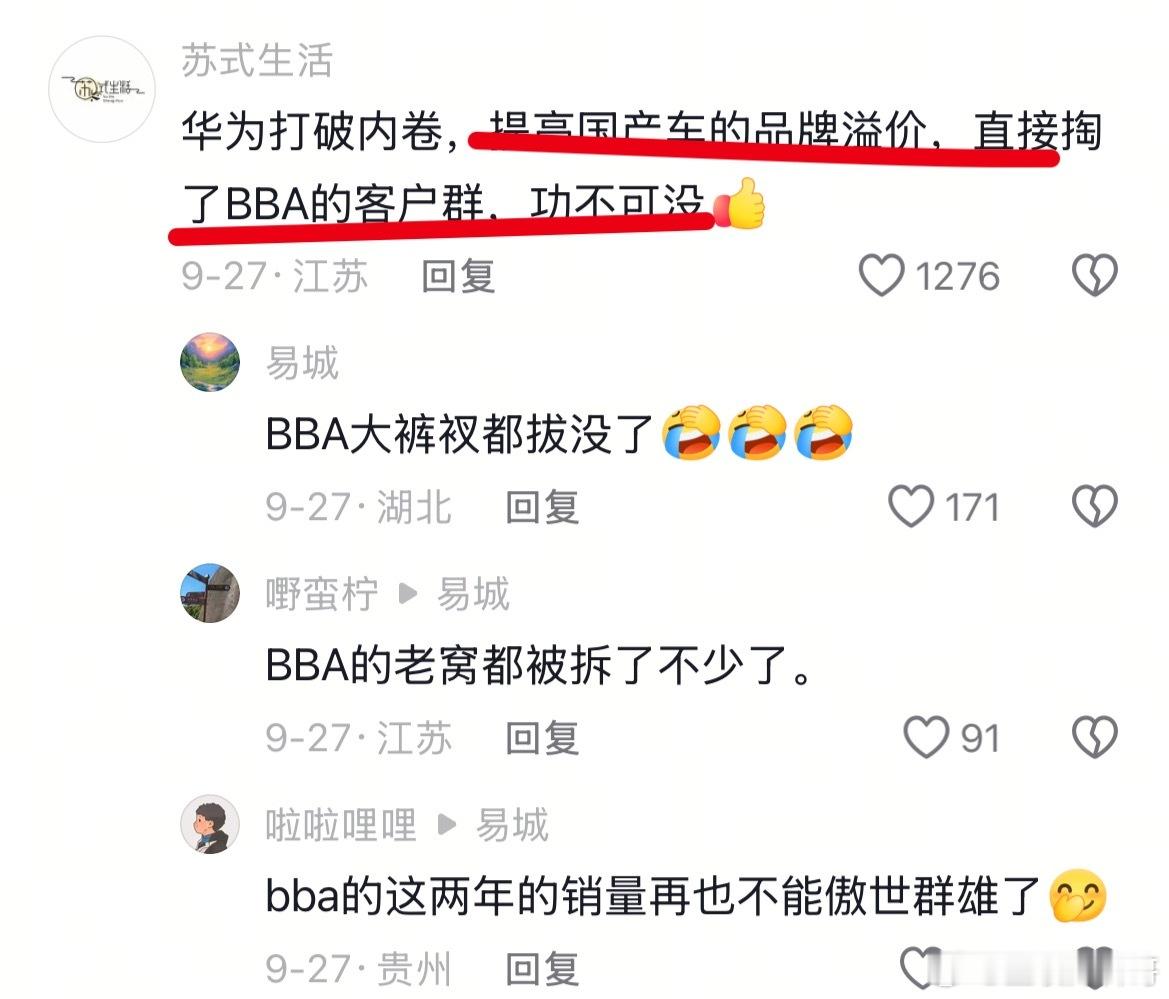
Task: Open the 苏式生活 username link
Action: coord(257,60)
